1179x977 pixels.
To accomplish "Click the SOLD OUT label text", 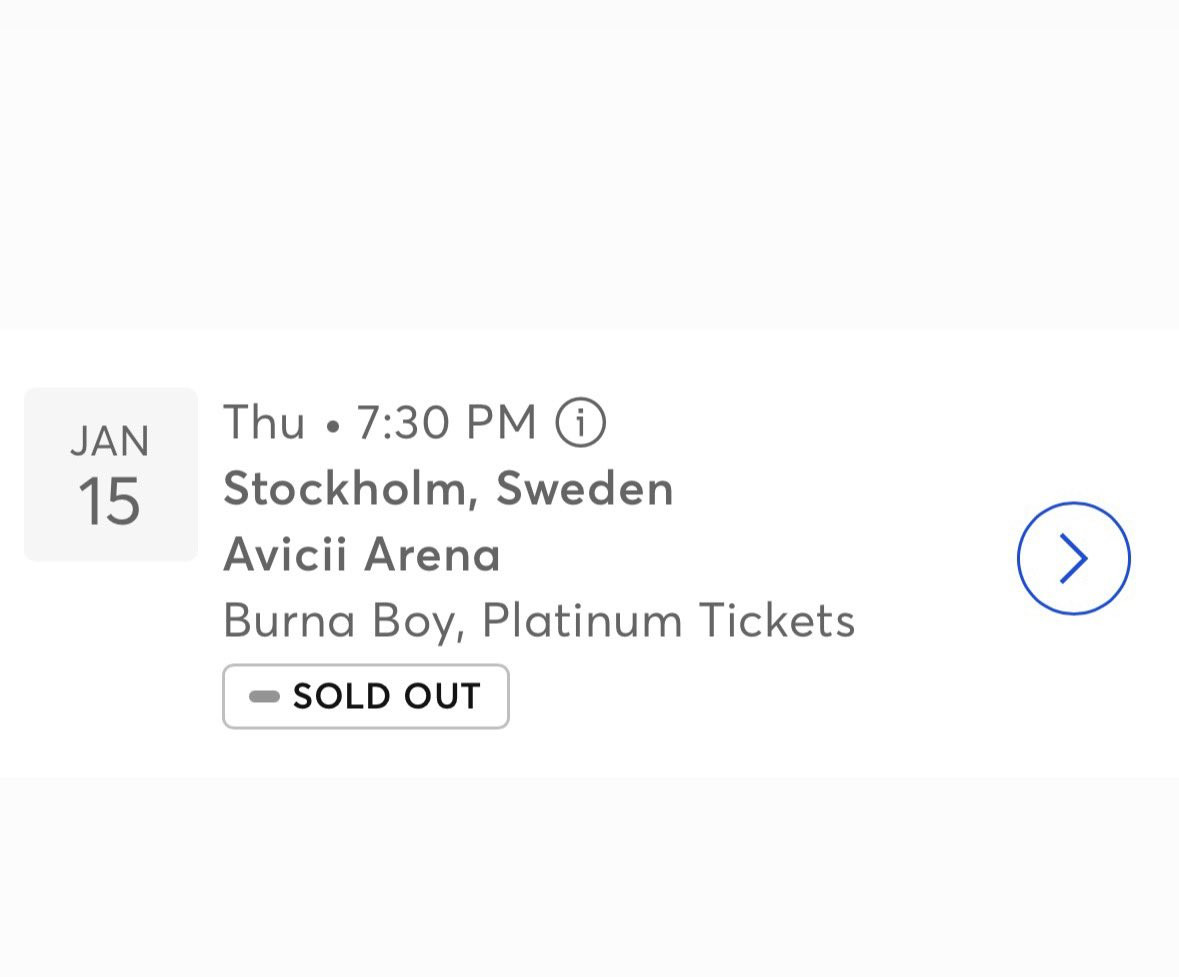I will click(x=387, y=696).
